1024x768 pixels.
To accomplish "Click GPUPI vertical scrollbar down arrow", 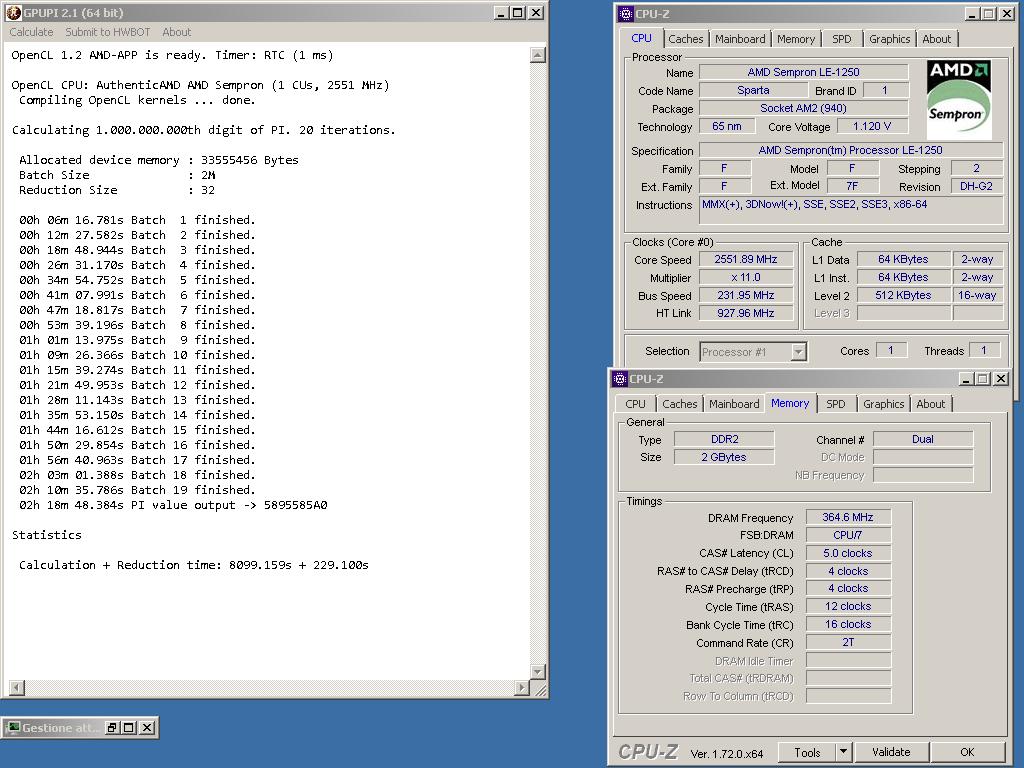I will click(x=537, y=671).
